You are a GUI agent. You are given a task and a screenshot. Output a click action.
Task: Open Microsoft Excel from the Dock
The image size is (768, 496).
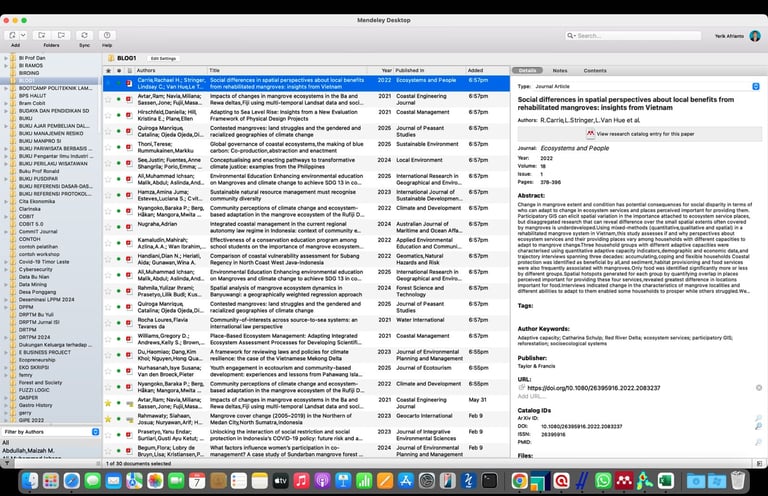666,481
